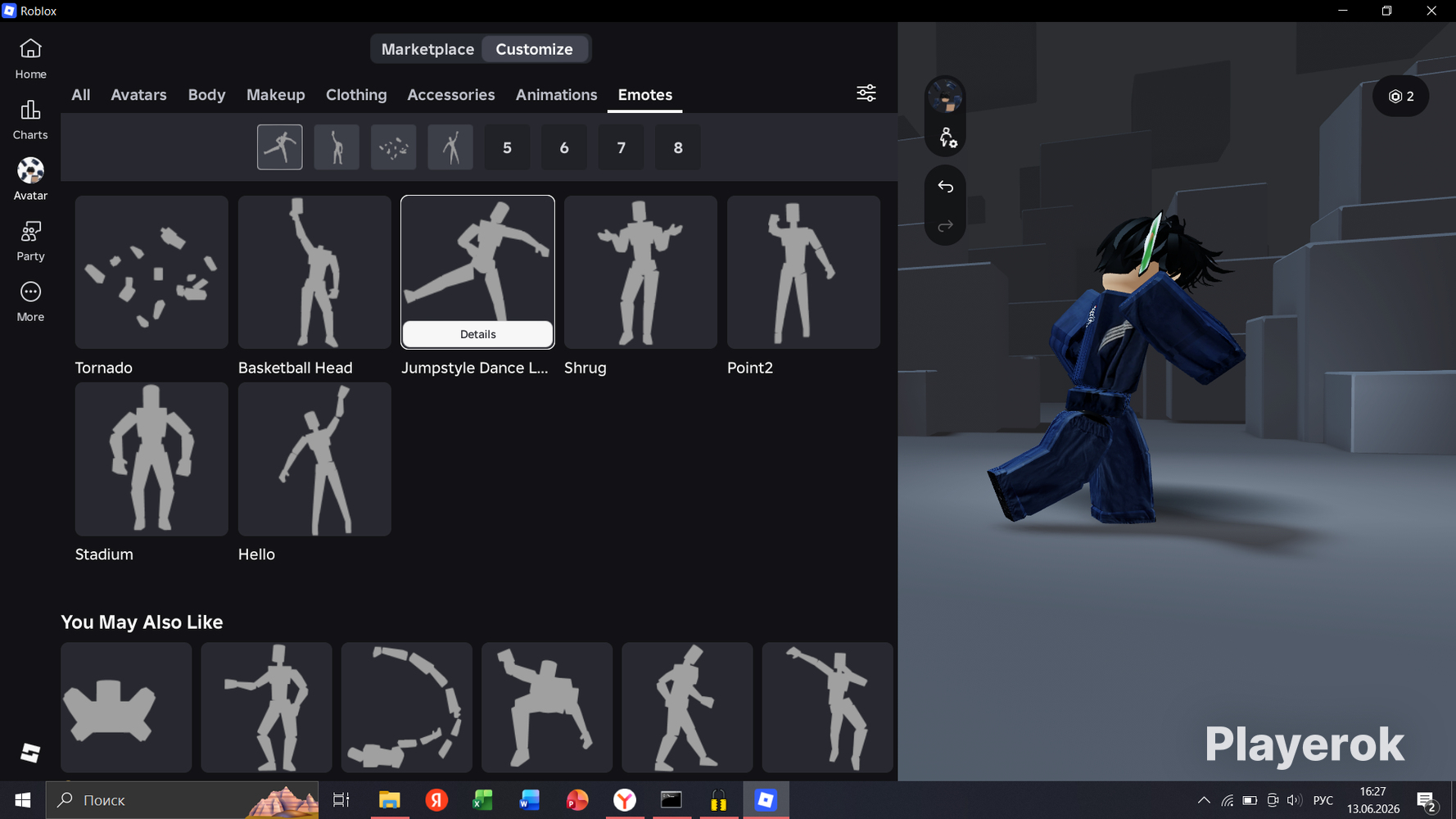Click the Roblox logo at sidebar bottom

(x=30, y=753)
